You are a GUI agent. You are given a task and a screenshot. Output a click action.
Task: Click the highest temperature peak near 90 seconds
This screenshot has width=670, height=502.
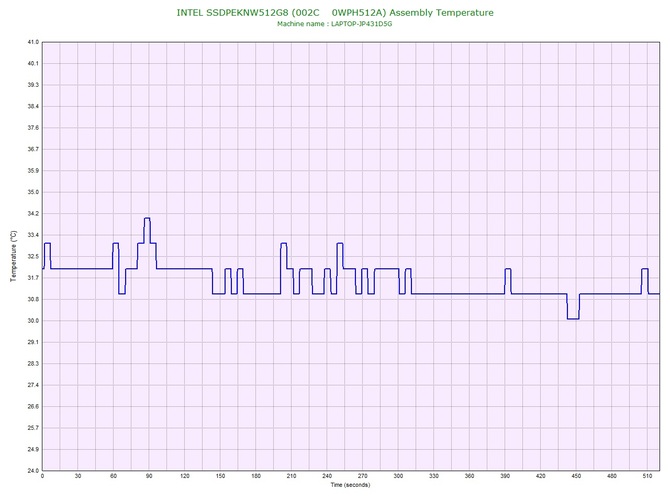[x=147, y=218]
